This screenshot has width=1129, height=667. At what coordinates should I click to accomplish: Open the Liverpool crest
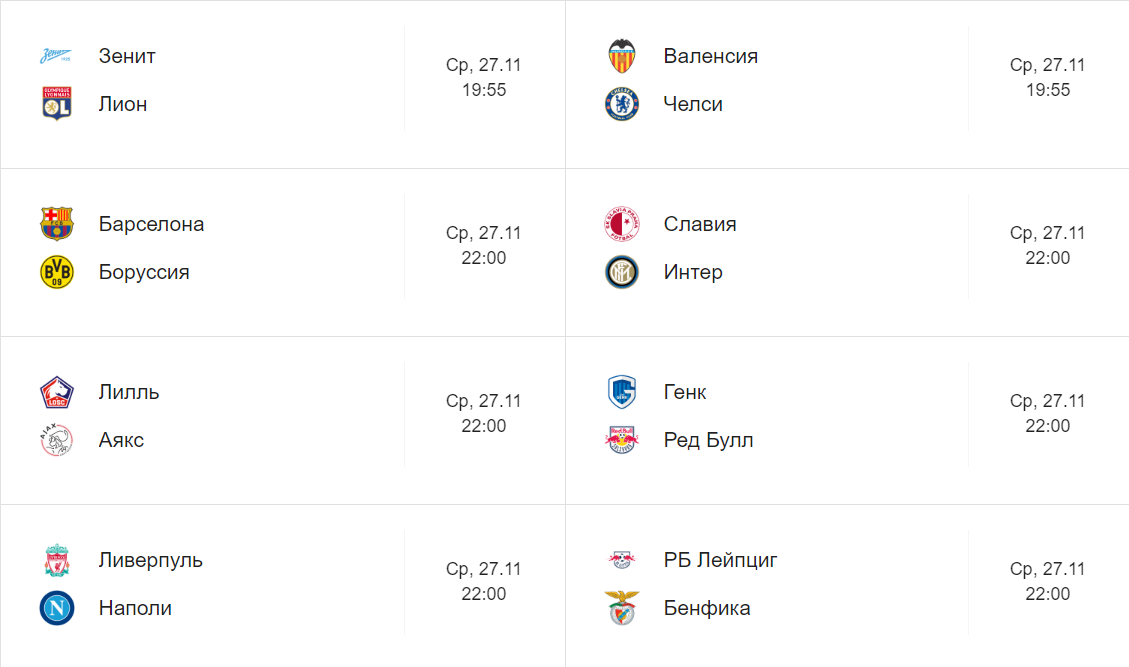coord(56,560)
